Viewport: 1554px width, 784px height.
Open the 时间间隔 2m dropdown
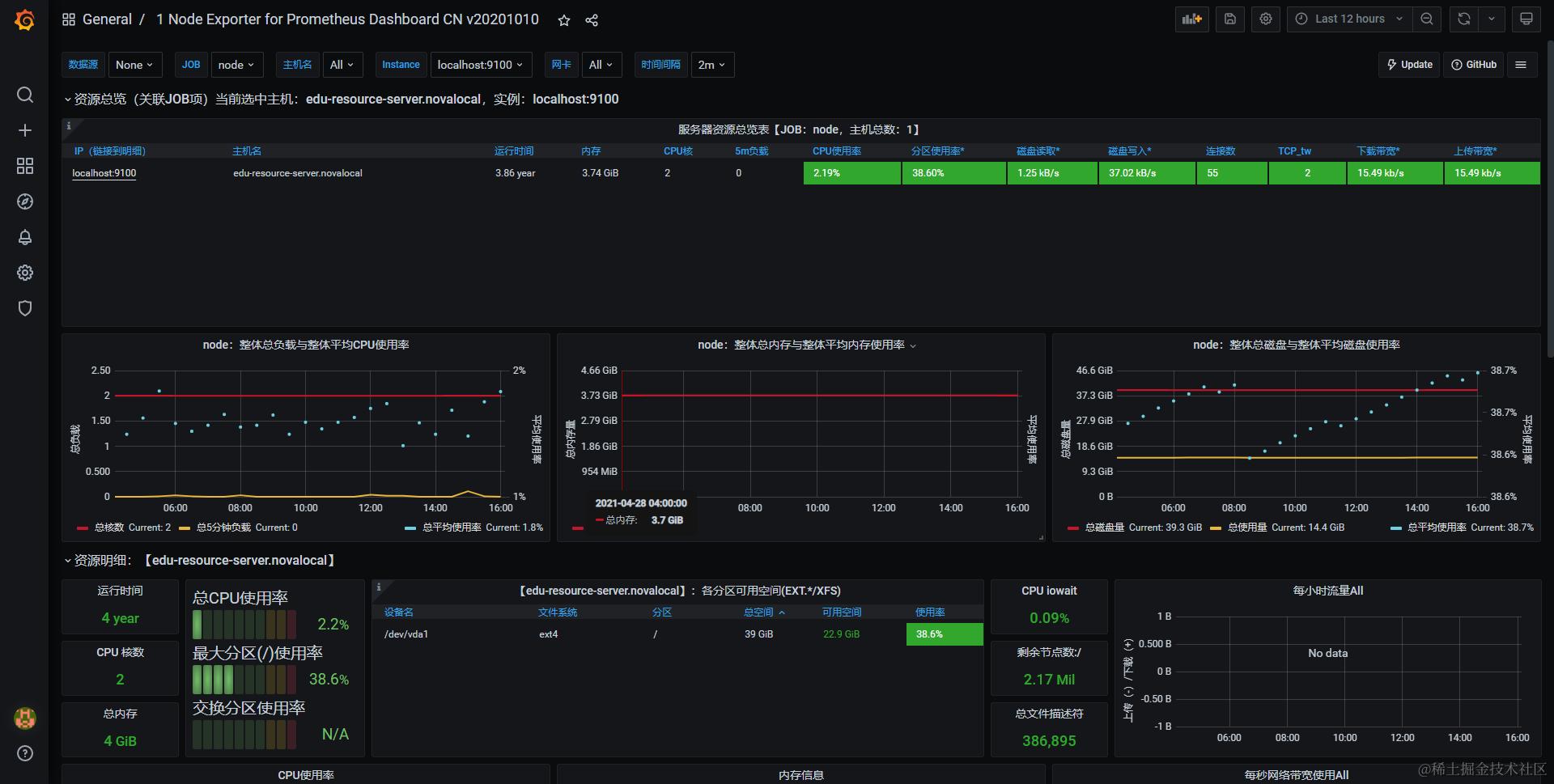coord(711,65)
